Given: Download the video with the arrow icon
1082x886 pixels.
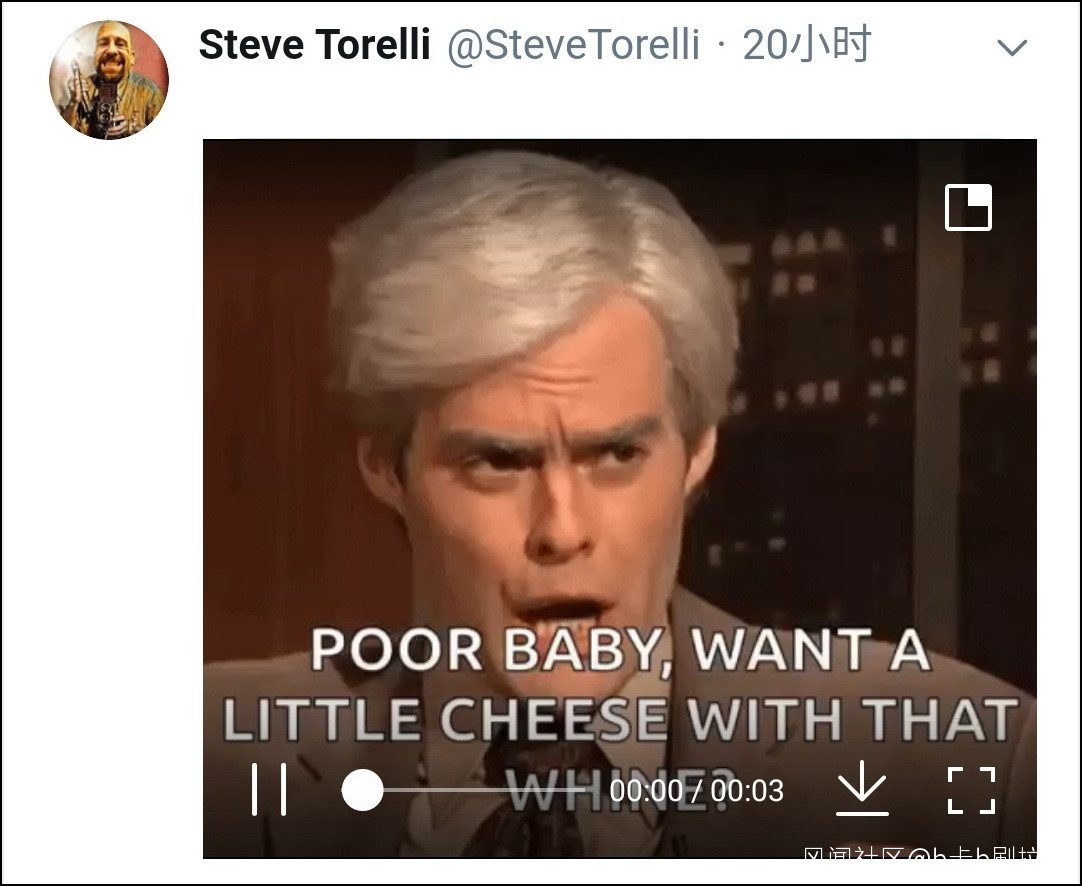Looking at the screenshot, I should [862, 788].
